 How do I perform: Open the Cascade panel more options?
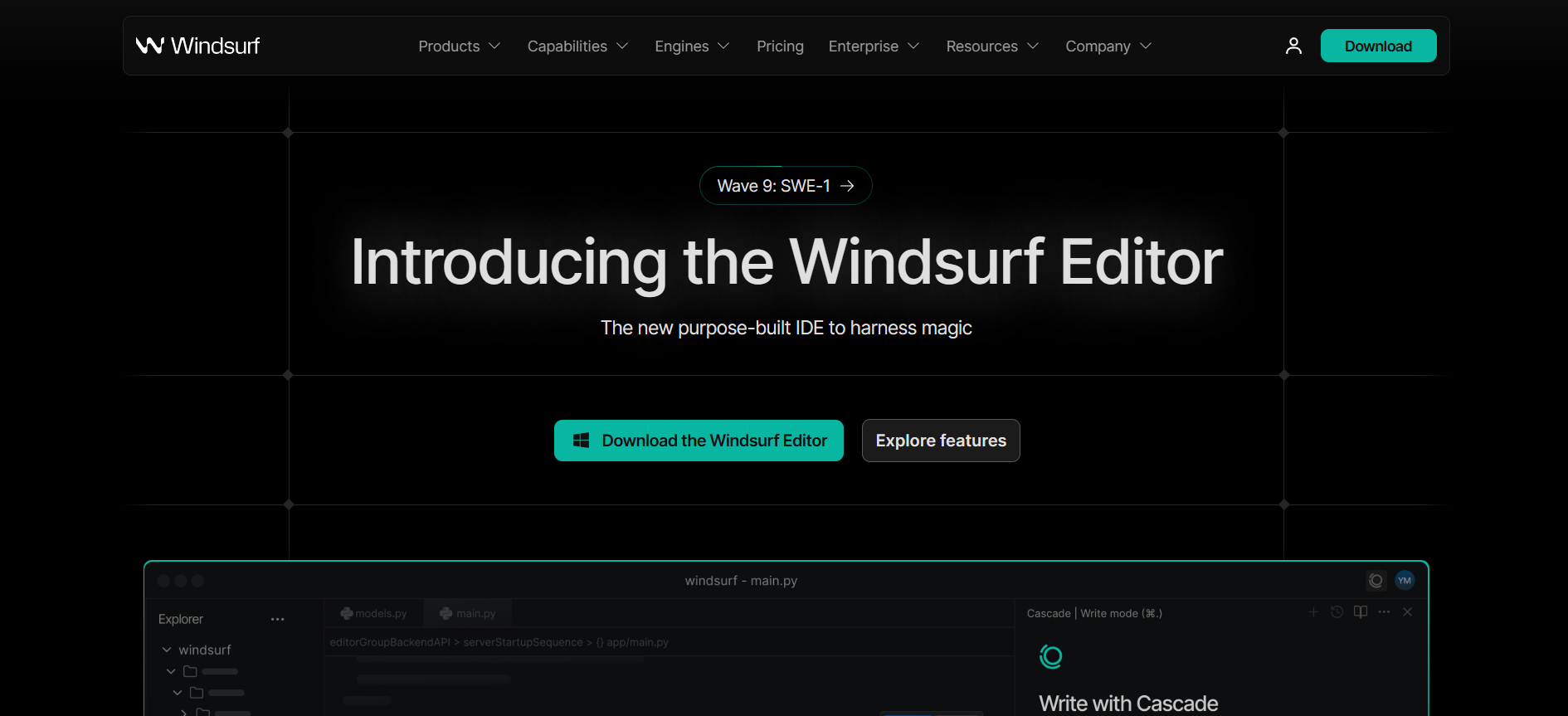1384,612
